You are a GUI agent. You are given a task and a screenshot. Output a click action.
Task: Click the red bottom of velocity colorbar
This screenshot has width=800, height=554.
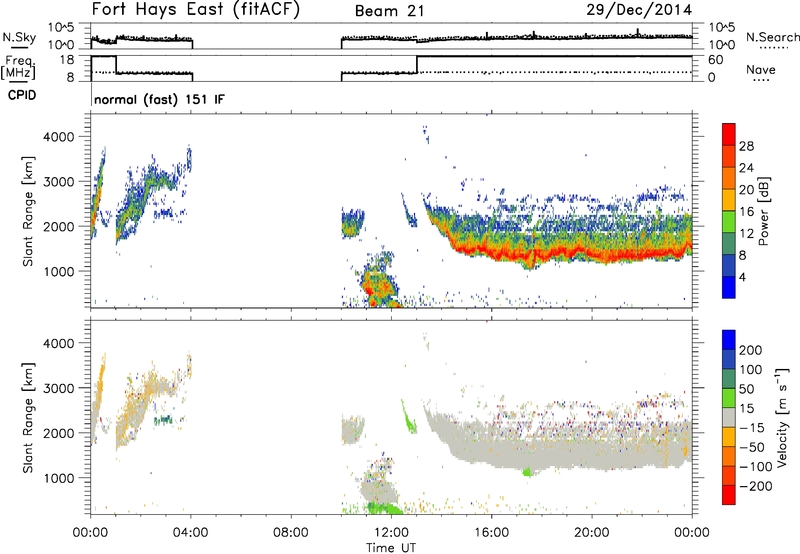click(x=729, y=495)
